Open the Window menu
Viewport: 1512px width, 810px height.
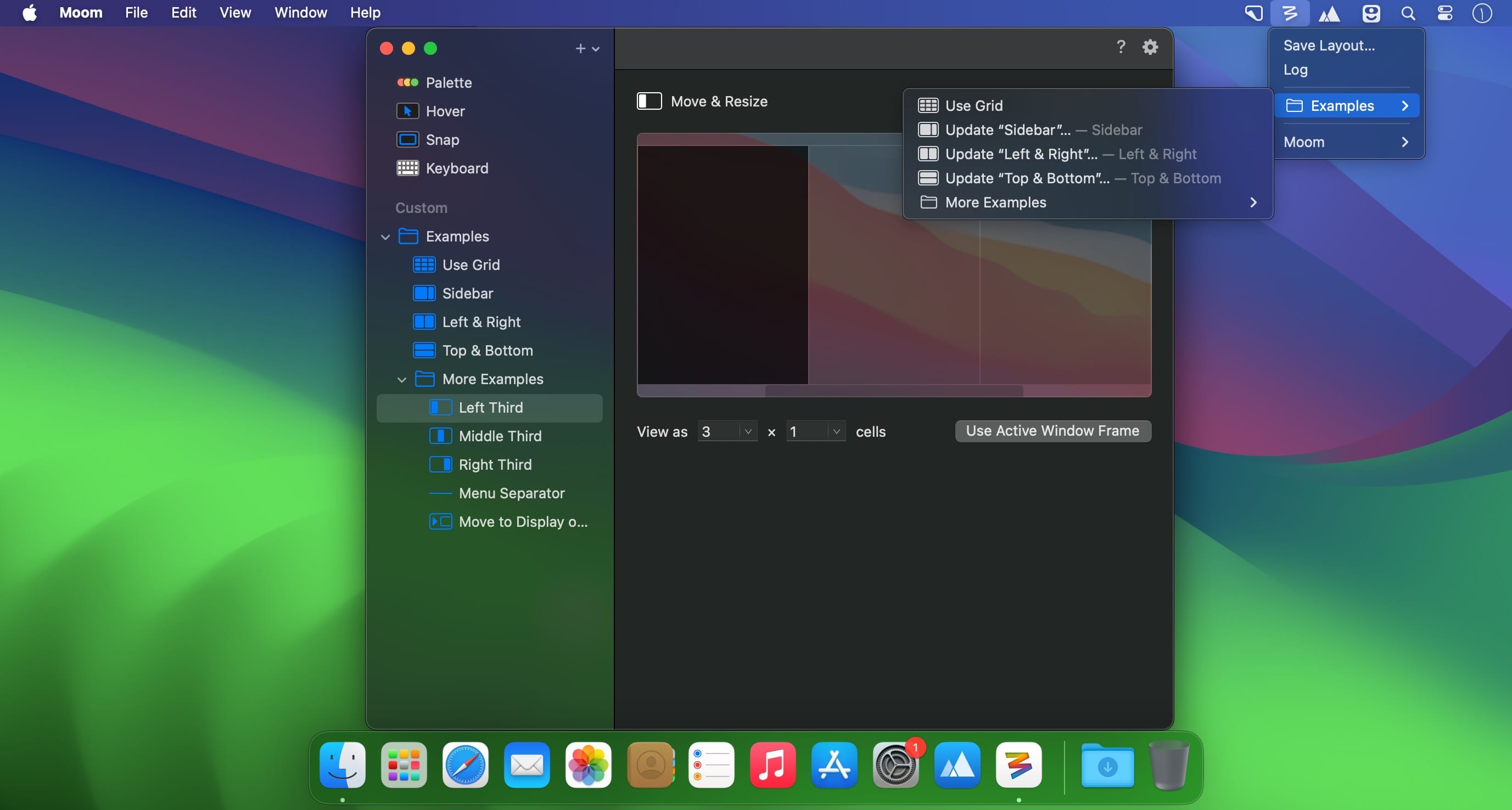300,13
